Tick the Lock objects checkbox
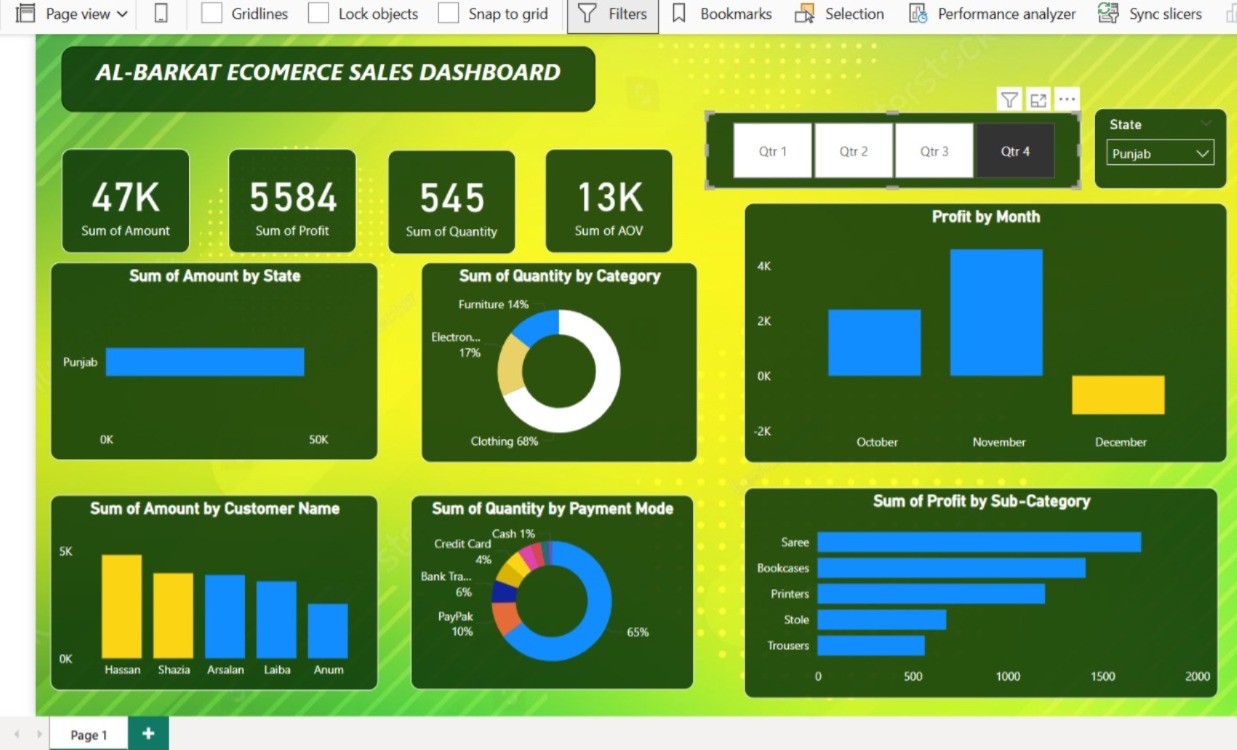The width and height of the screenshot is (1237, 750). (x=319, y=14)
